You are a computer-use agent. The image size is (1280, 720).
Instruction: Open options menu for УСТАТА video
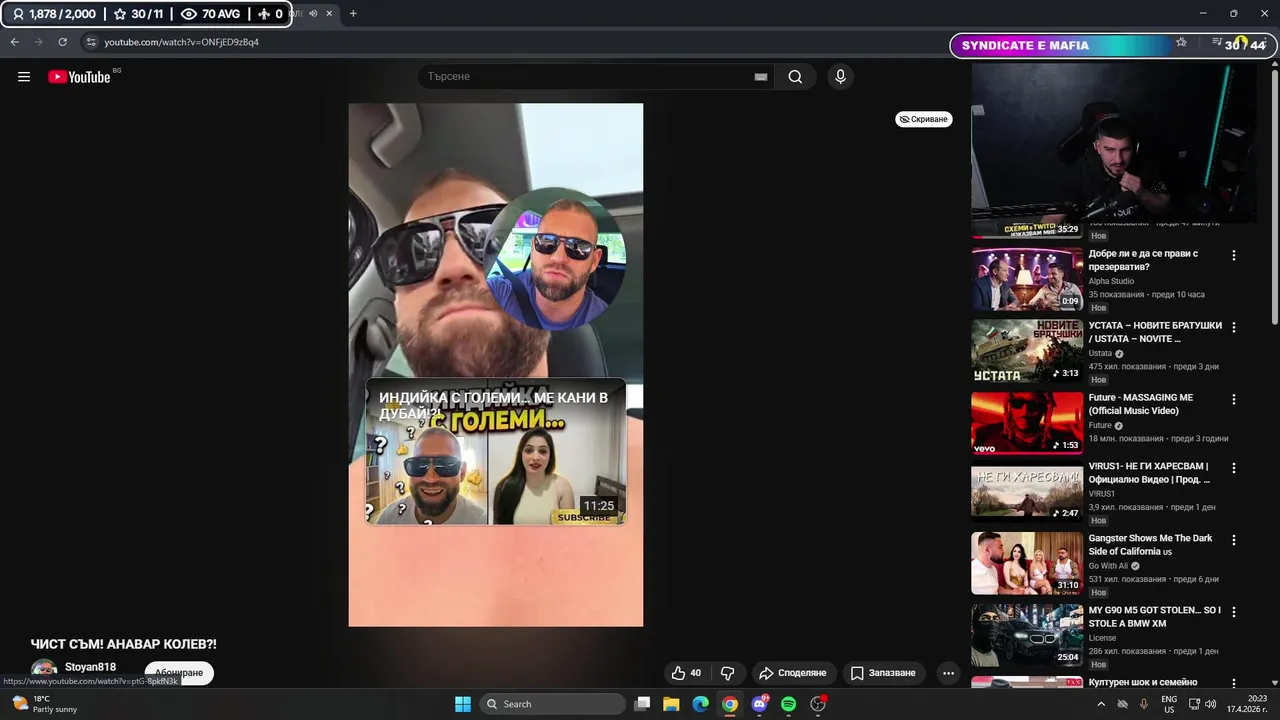coord(1233,327)
